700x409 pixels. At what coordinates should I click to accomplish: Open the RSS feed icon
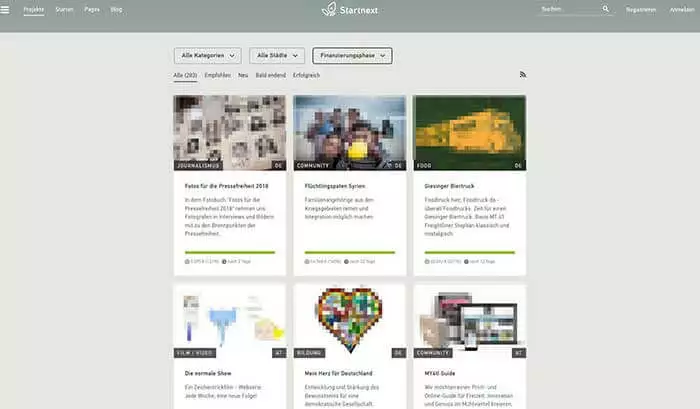(522, 75)
